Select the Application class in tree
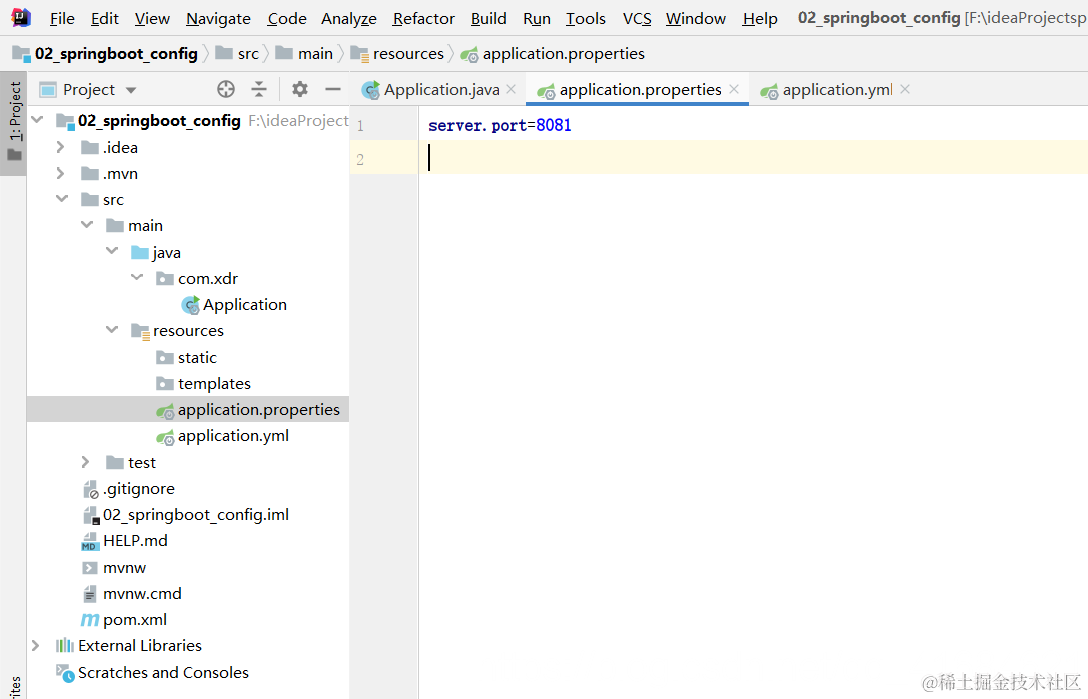 [244, 305]
